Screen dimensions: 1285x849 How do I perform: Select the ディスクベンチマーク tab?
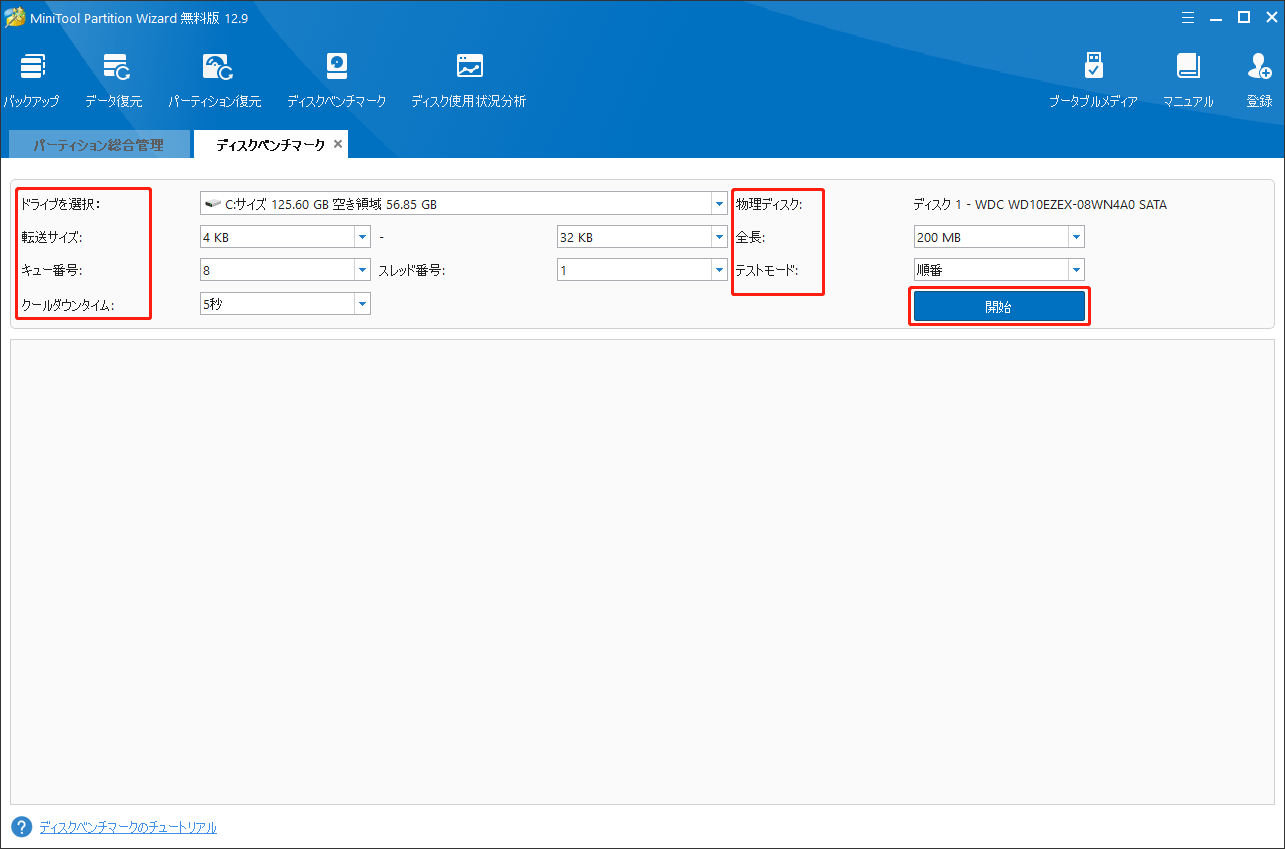point(270,145)
